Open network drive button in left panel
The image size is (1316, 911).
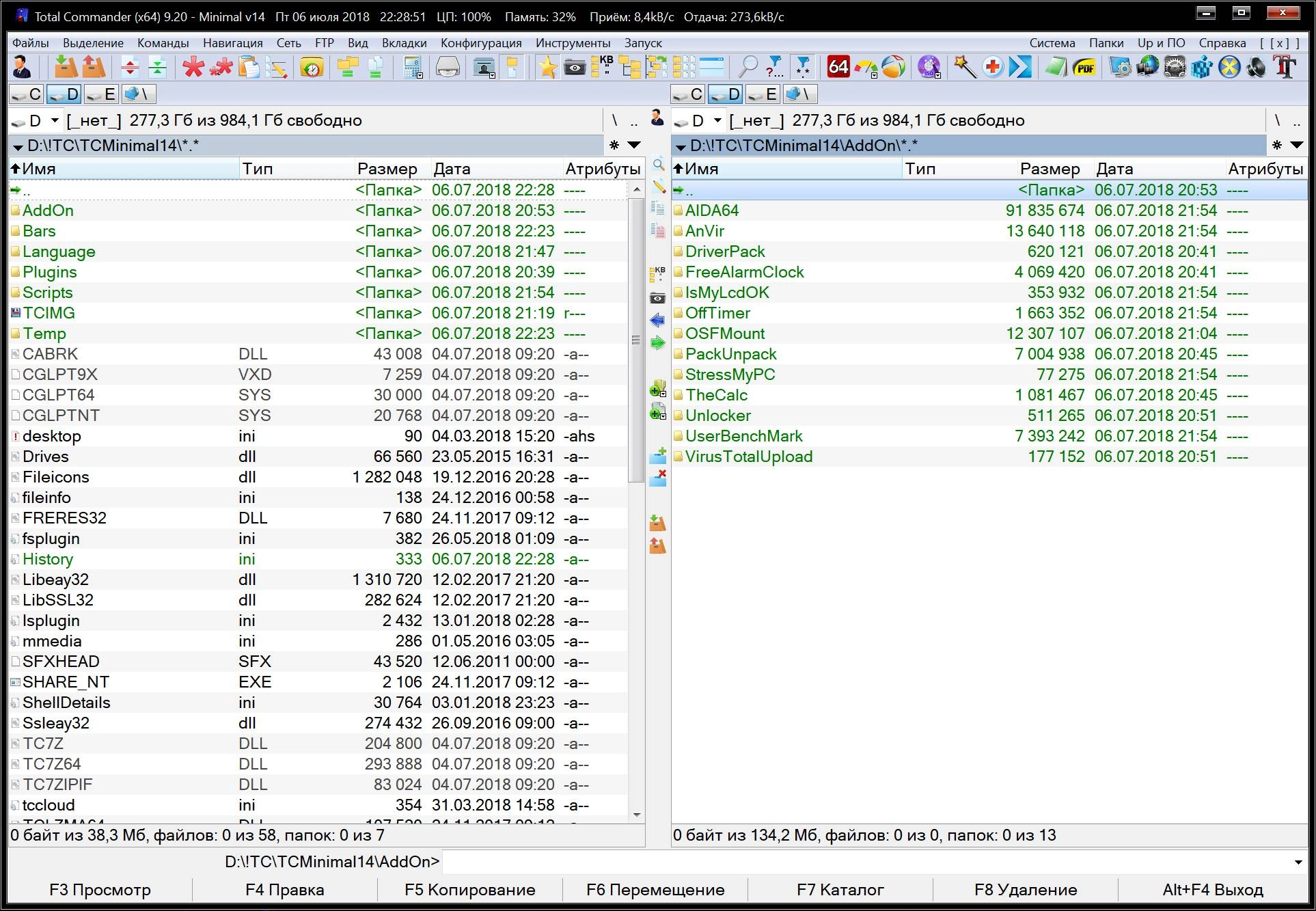[x=138, y=94]
